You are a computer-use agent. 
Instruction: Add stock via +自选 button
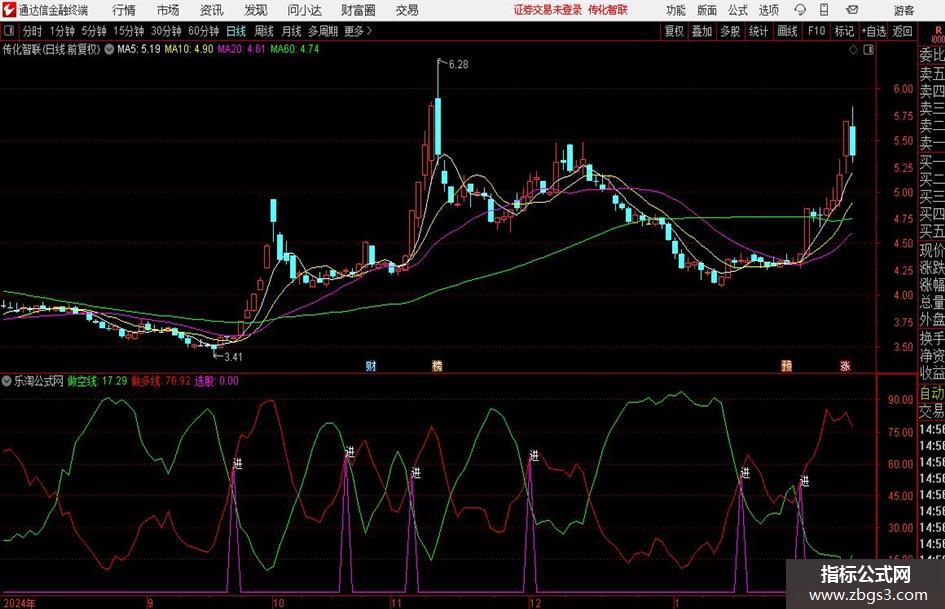click(874, 31)
